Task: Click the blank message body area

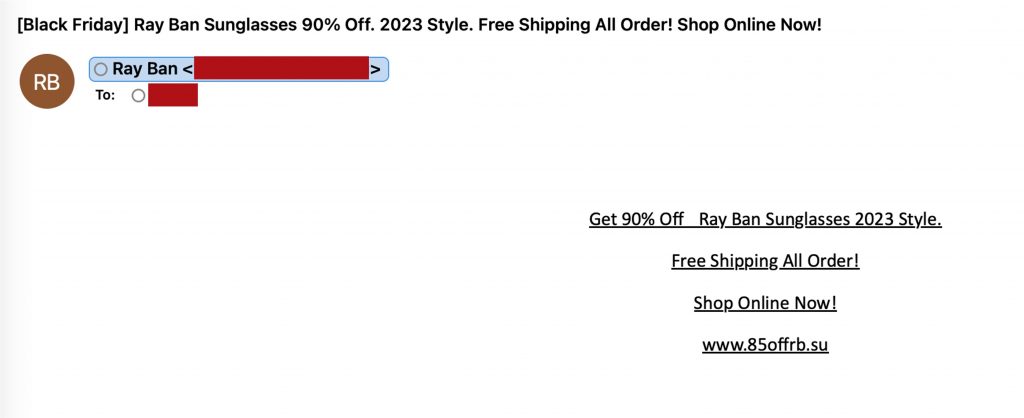Action: pyautogui.click(x=300, y=280)
